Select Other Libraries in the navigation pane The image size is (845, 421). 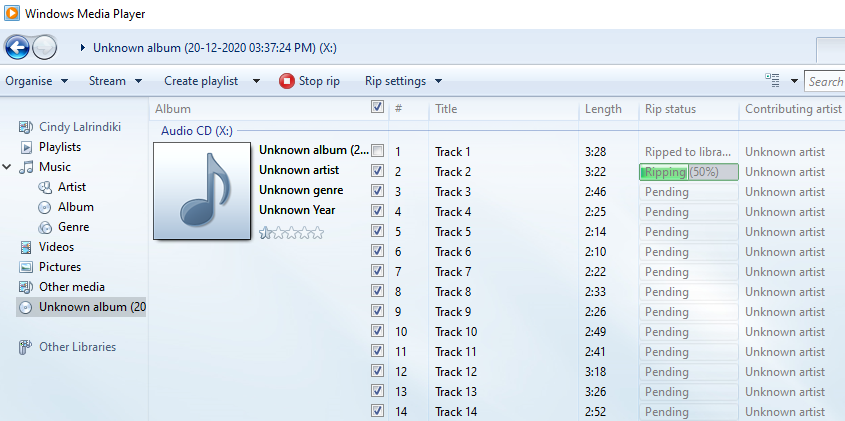point(77,347)
